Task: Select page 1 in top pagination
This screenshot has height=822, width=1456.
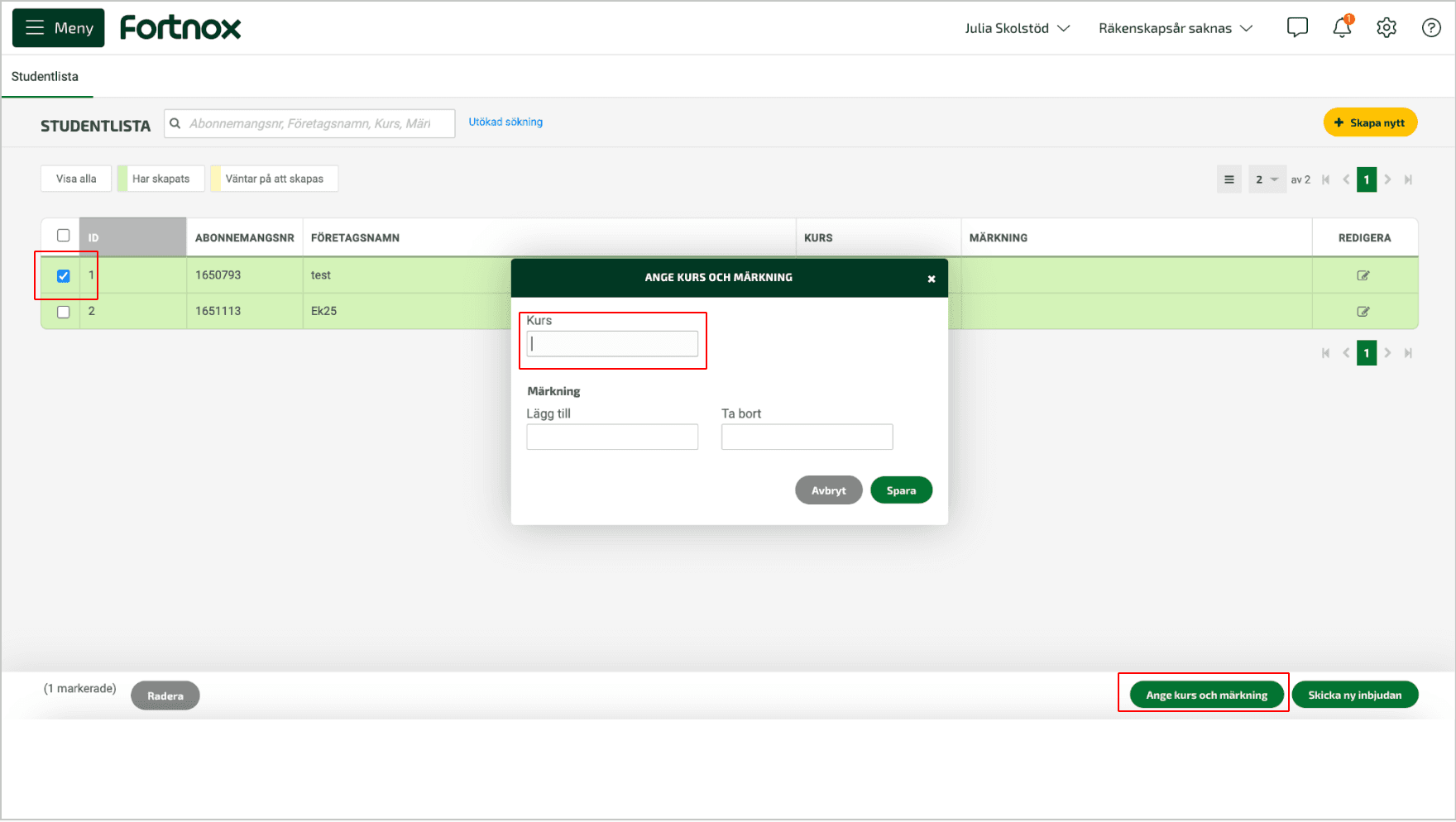Action: (x=1367, y=179)
